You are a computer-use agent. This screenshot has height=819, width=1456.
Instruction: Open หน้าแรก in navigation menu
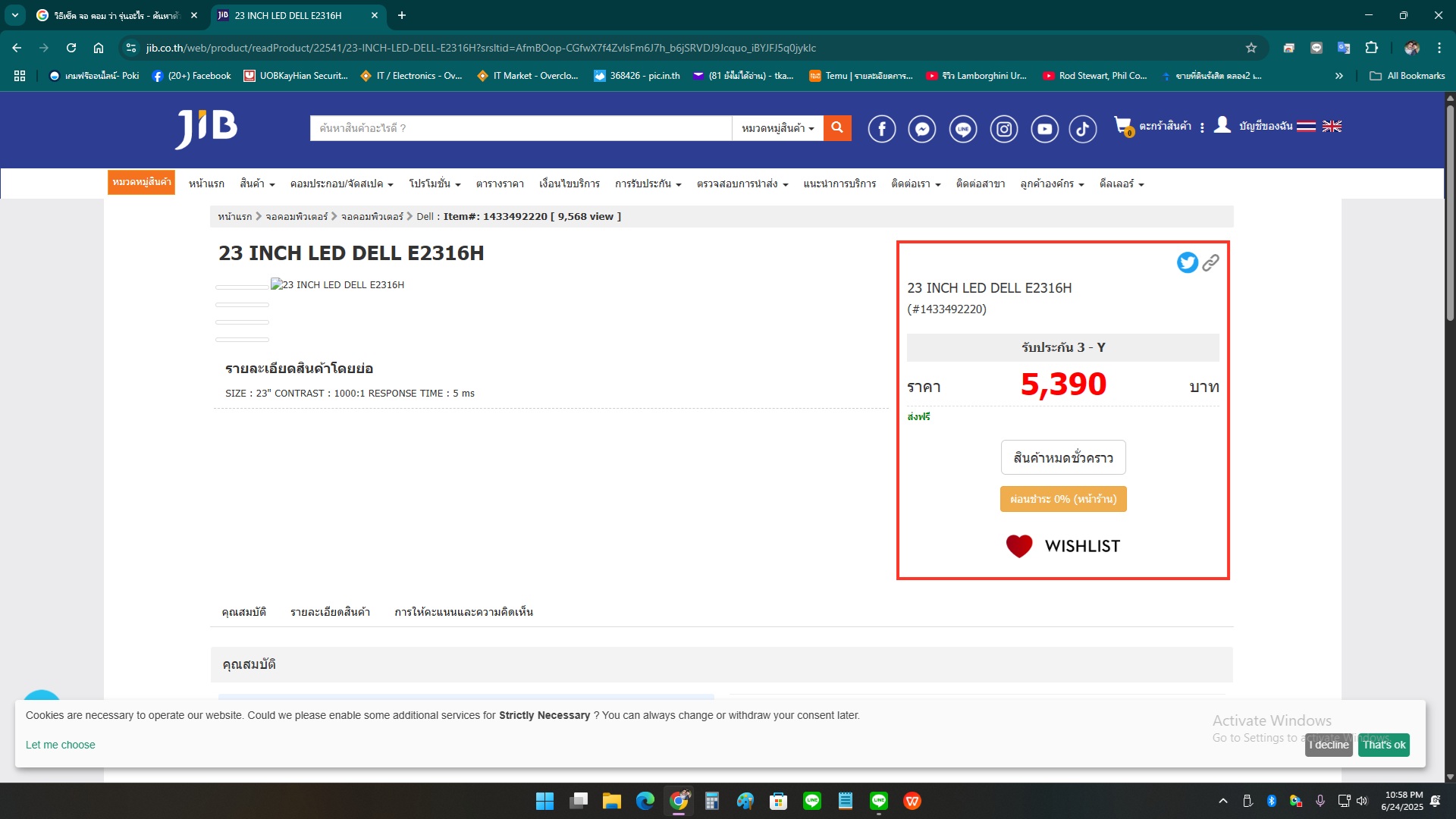click(x=206, y=184)
